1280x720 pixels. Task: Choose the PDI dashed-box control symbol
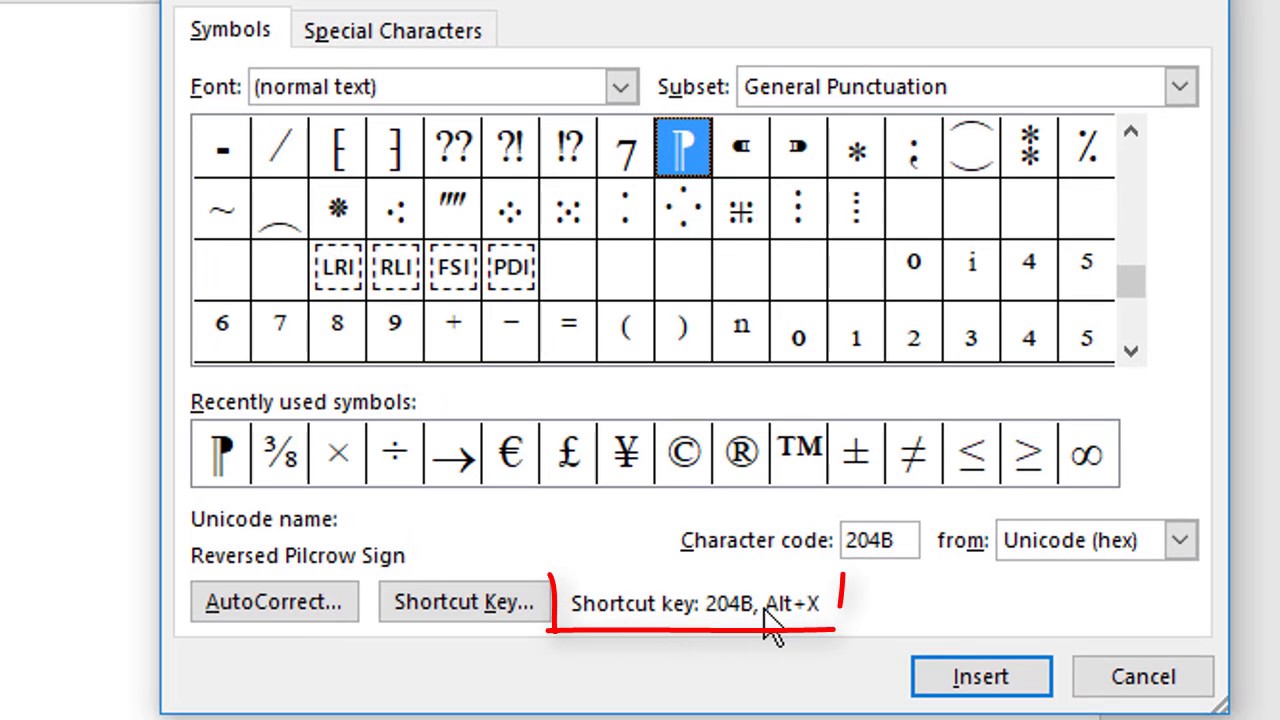tap(510, 268)
